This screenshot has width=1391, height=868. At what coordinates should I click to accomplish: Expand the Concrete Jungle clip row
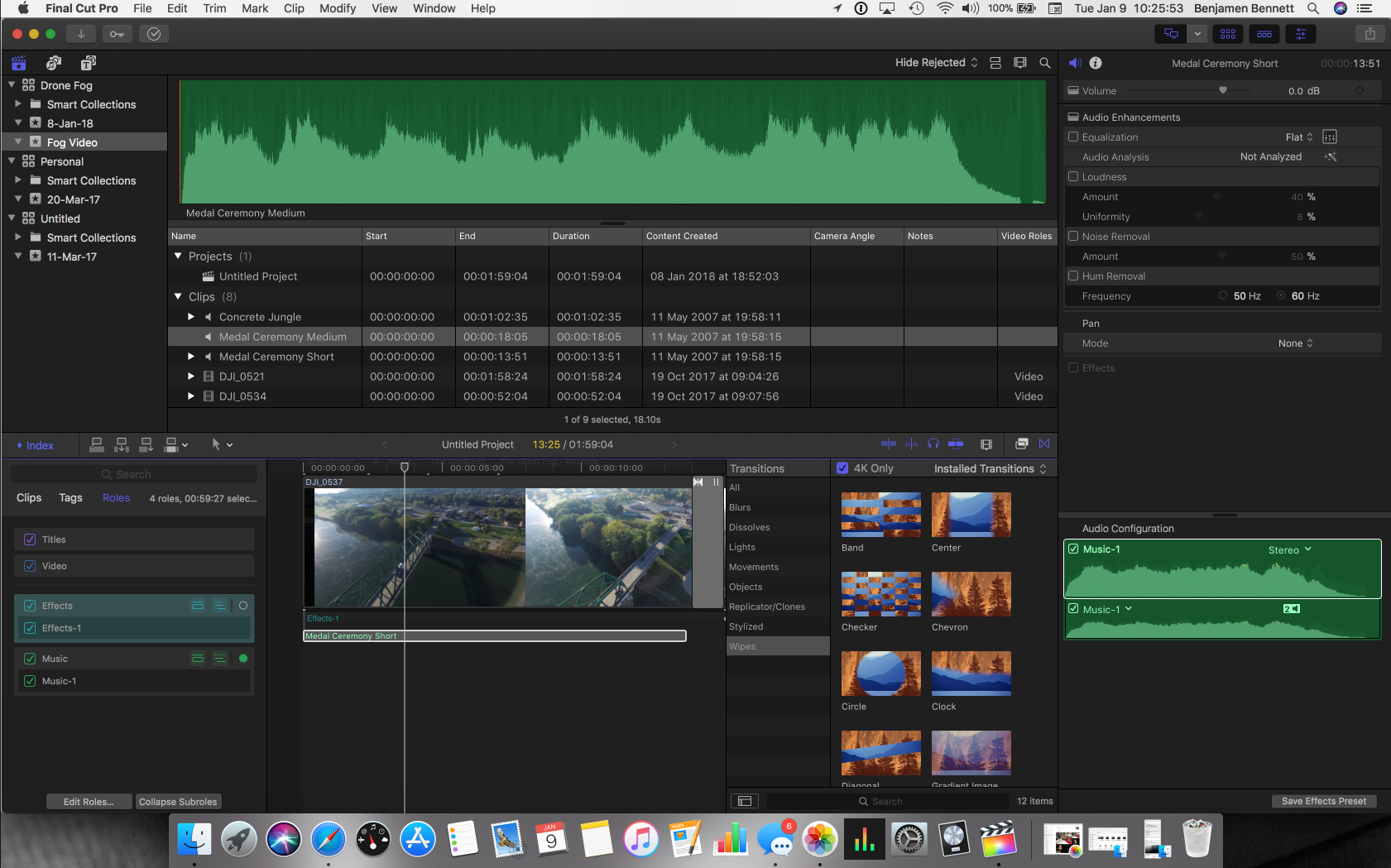click(x=191, y=317)
